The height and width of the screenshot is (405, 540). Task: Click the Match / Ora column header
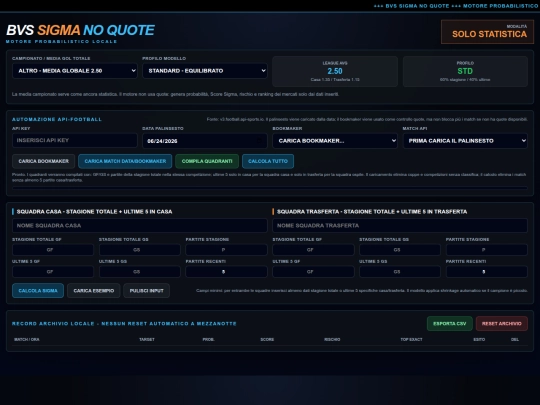pyautogui.click(x=27, y=340)
